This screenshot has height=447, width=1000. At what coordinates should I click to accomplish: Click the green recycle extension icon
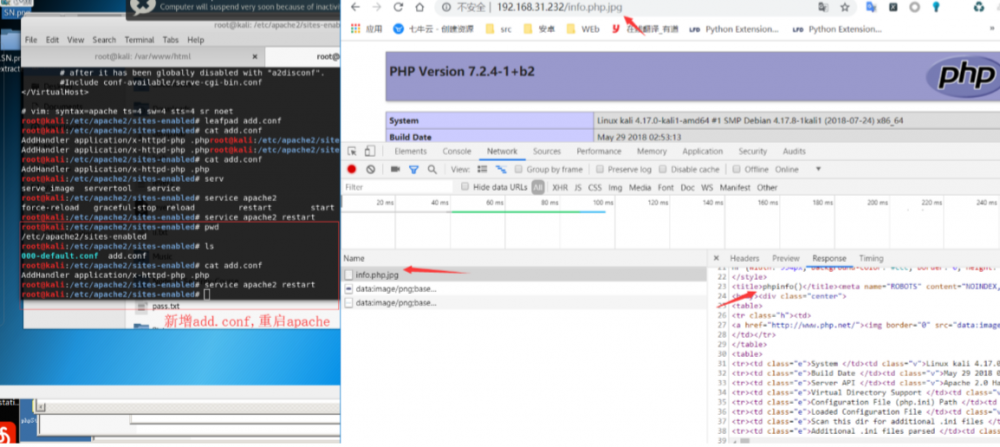coord(979,7)
